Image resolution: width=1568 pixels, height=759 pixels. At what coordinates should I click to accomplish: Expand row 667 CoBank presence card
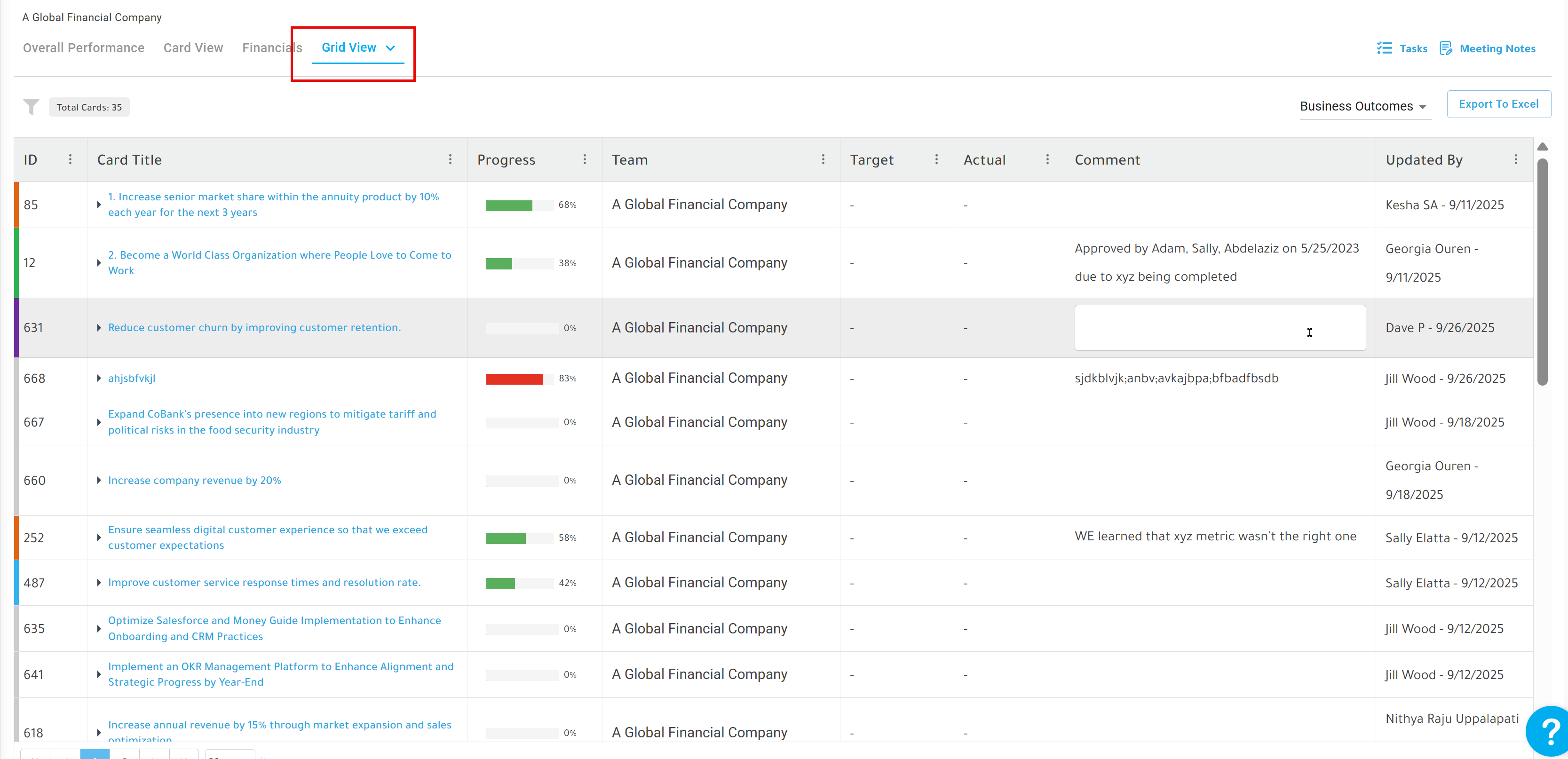point(99,422)
